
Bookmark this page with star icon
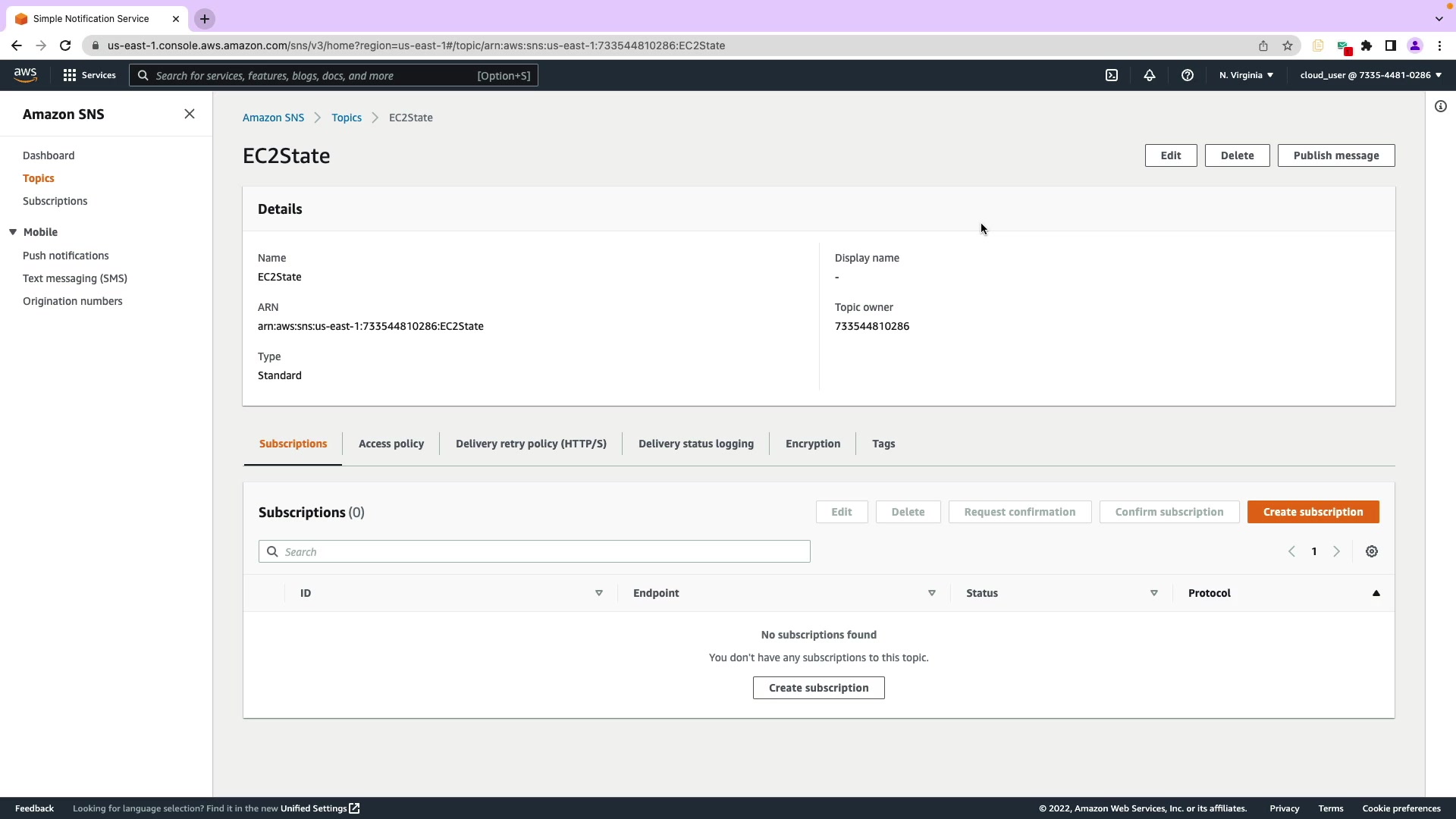(1288, 45)
